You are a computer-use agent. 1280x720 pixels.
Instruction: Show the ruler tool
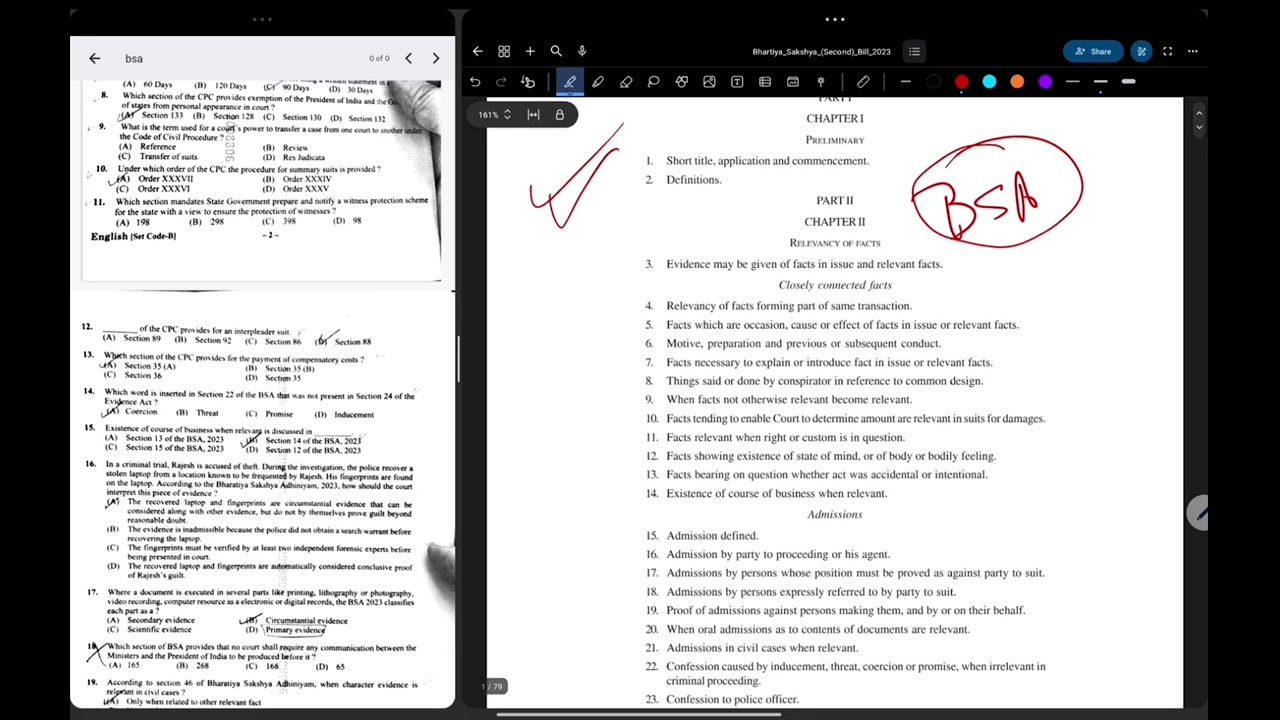(x=863, y=82)
